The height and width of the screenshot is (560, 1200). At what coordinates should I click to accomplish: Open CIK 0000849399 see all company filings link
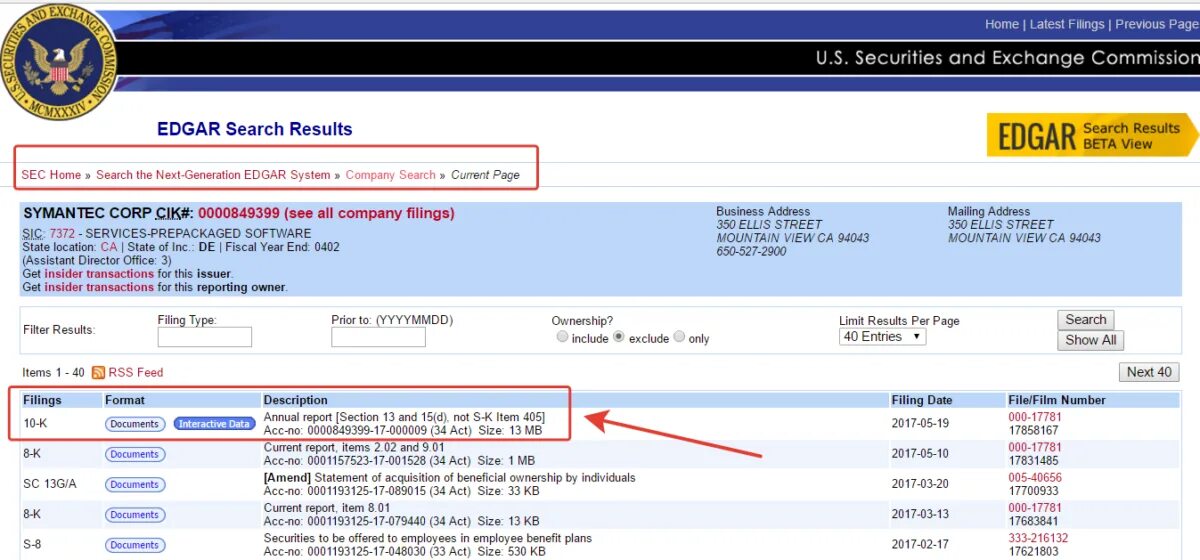click(x=326, y=213)
